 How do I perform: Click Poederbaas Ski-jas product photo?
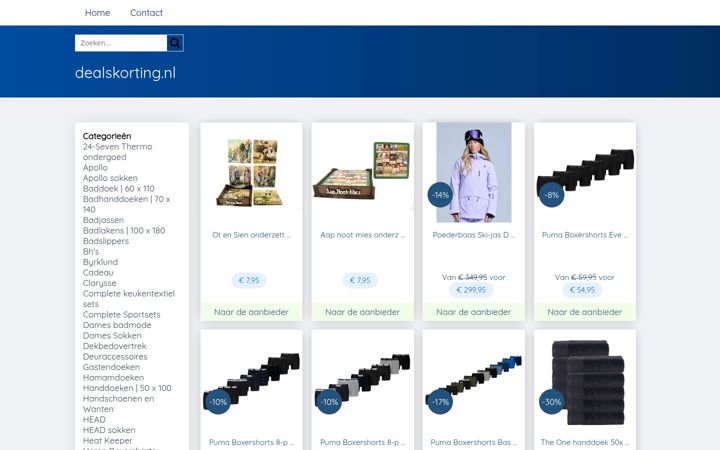coord(473,173)
